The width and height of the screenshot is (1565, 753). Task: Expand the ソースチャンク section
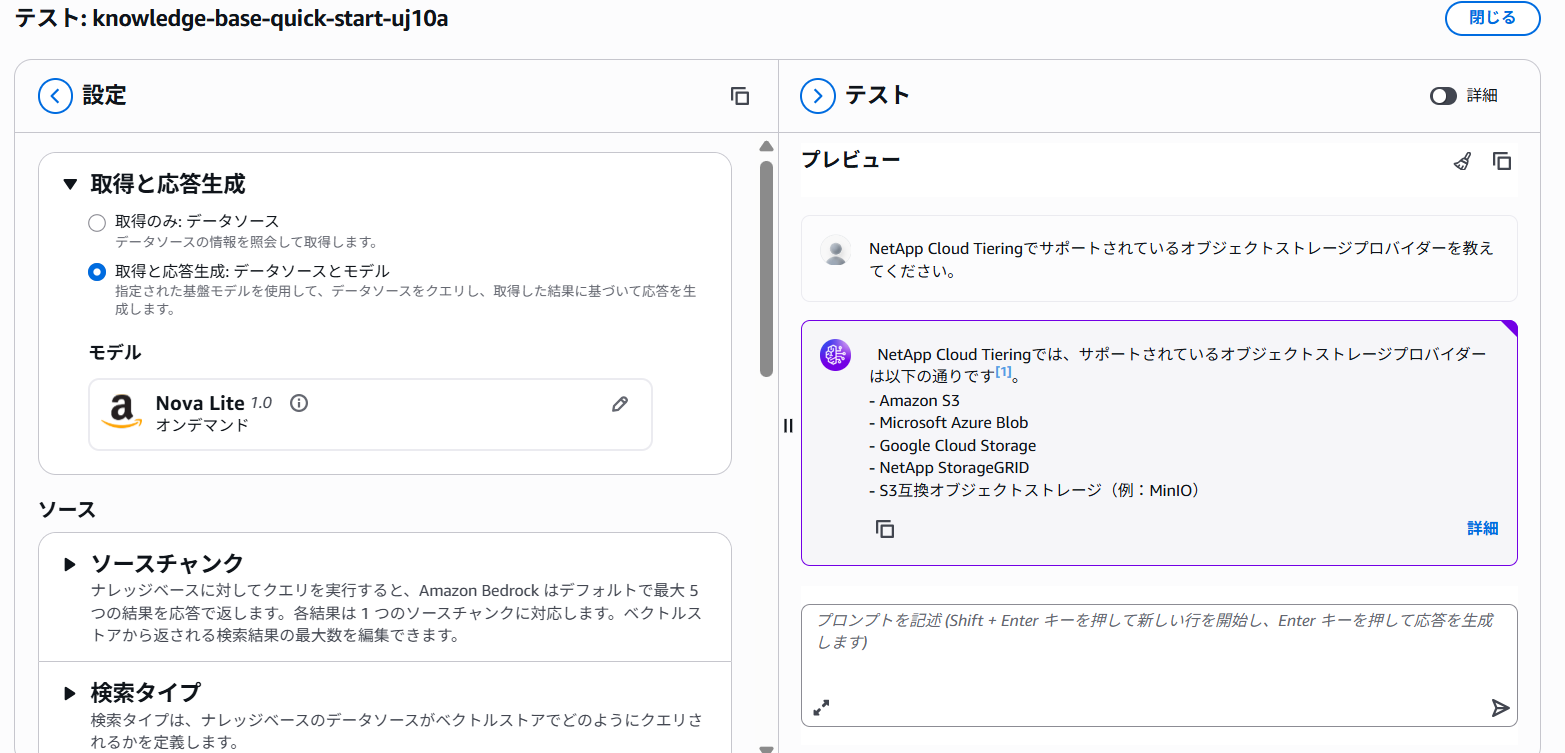(70, 564)
